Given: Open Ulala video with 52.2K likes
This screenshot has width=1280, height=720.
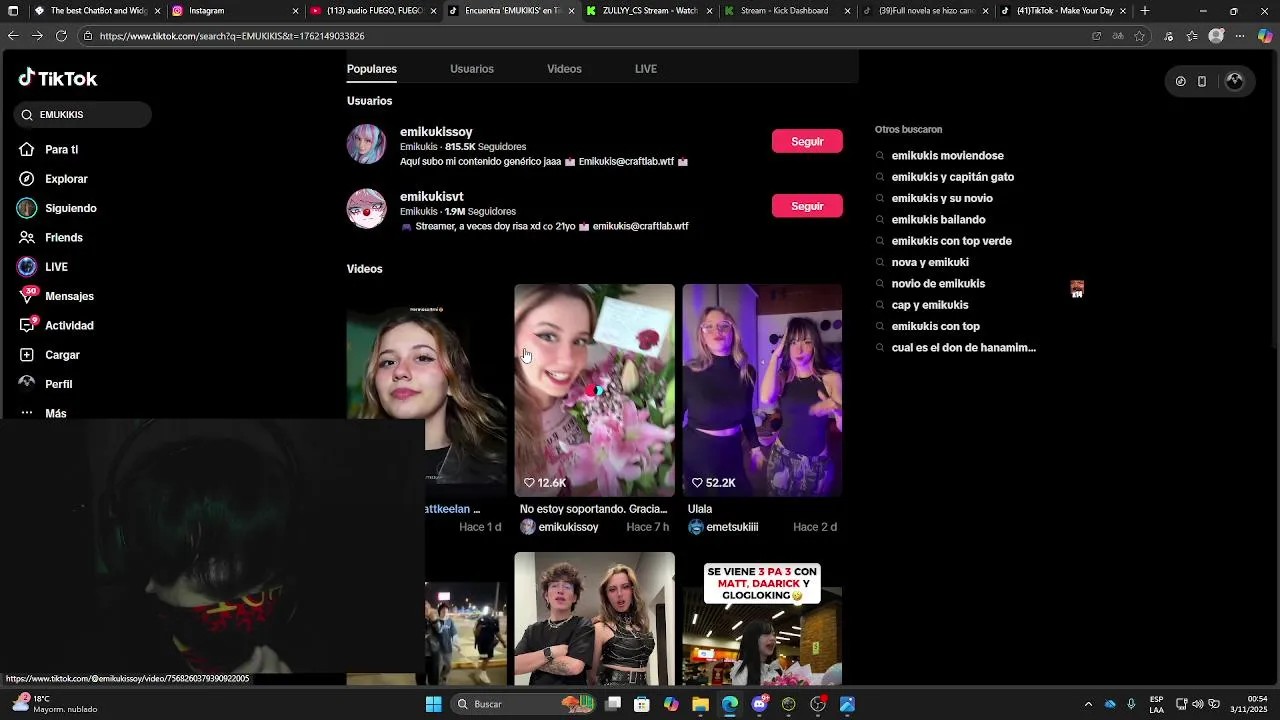Looking at the screenshot, I should (x=762, y=390).
